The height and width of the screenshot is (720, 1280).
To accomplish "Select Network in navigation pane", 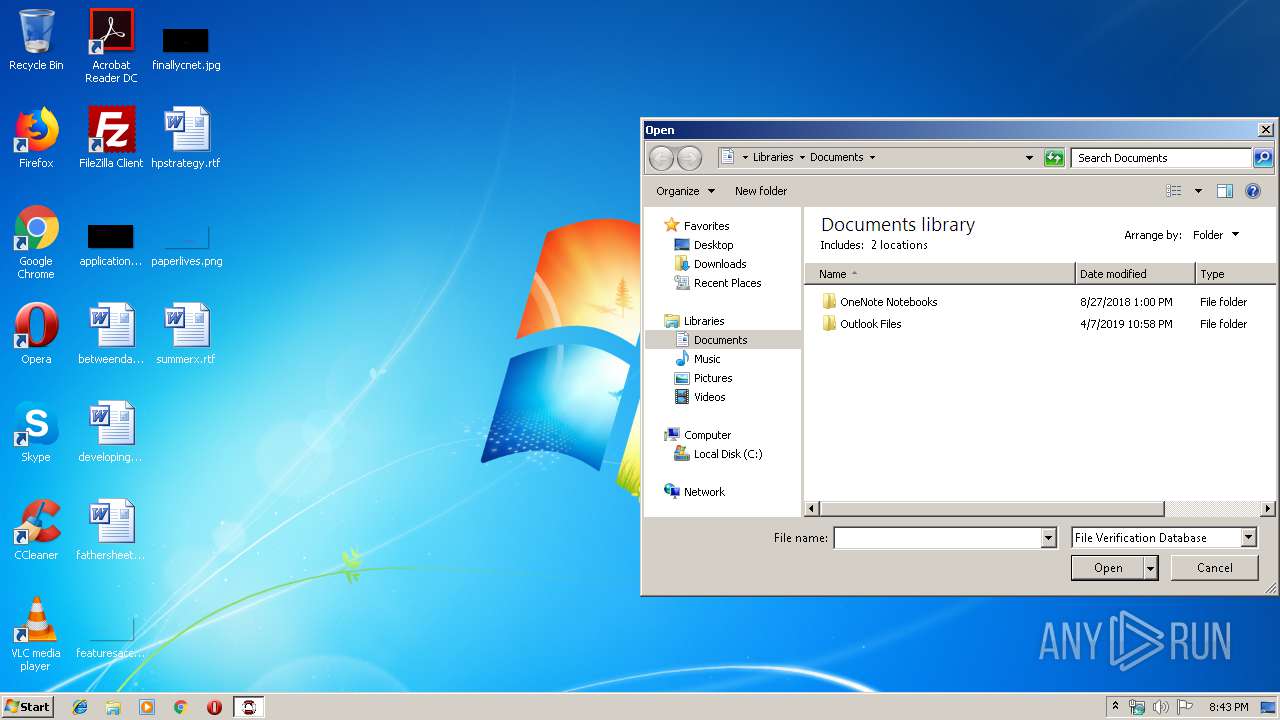I will 704,492.
